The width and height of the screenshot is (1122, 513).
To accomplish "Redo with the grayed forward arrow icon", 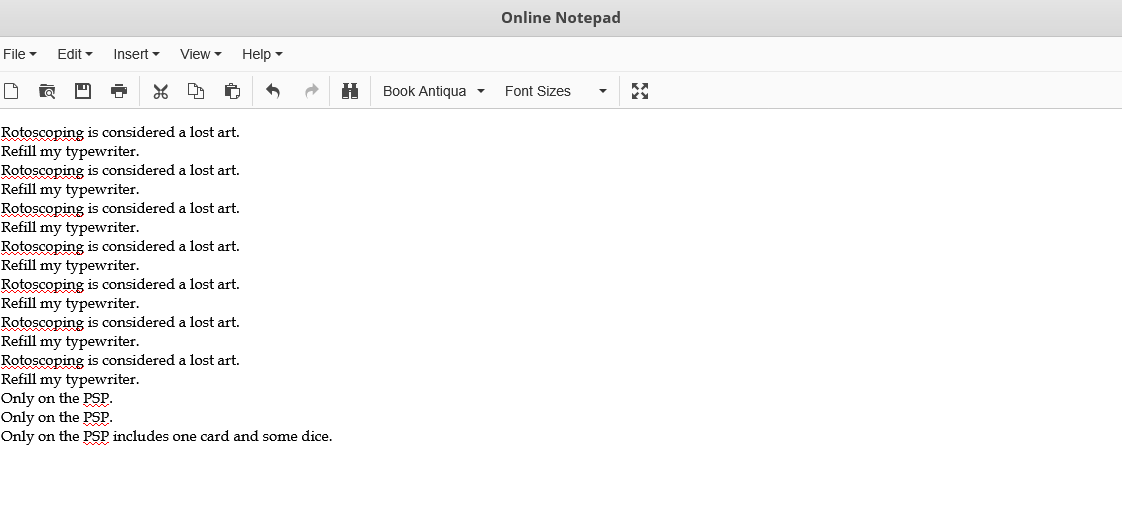I will point(311,91).
